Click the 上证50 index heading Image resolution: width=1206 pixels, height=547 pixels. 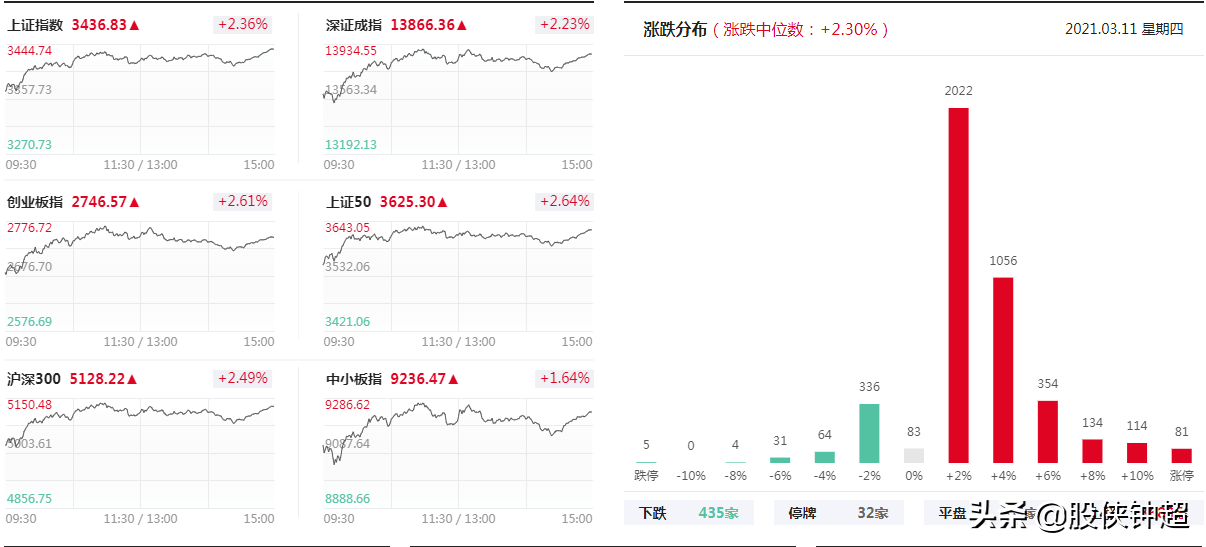349,202
